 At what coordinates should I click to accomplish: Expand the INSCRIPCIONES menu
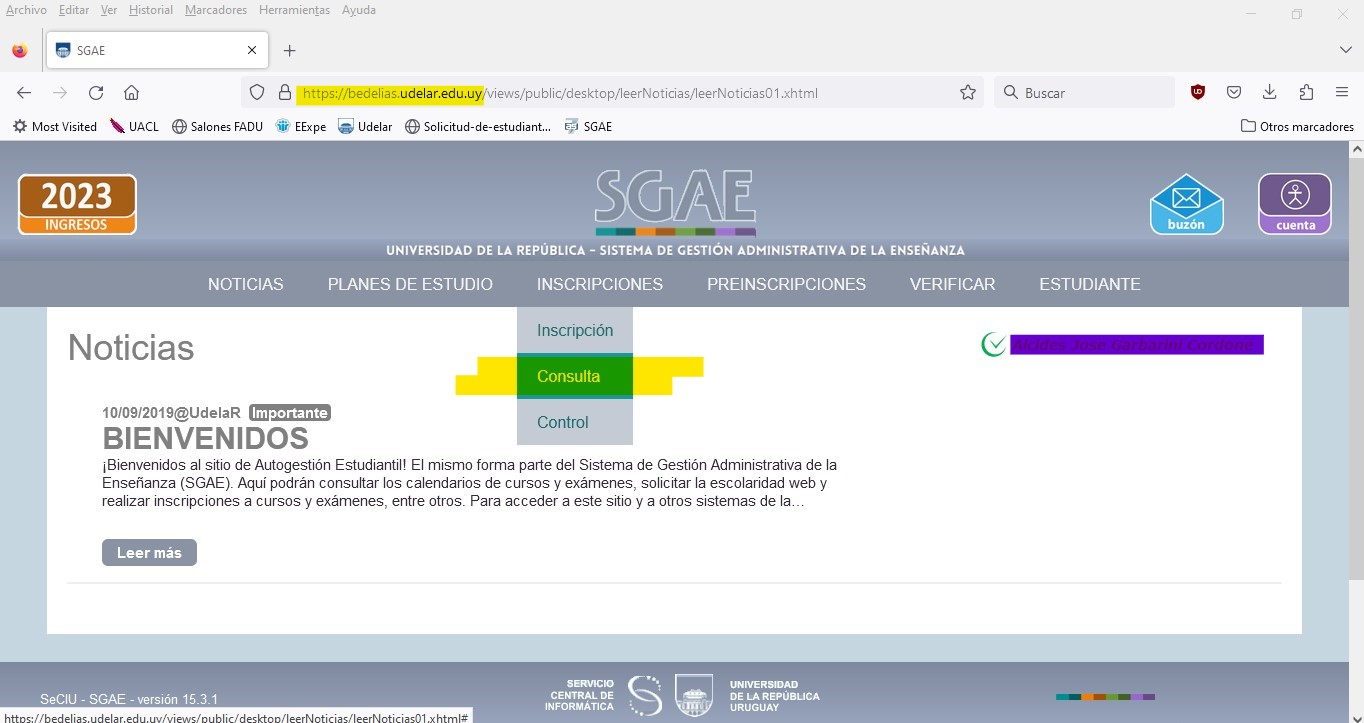600,284
